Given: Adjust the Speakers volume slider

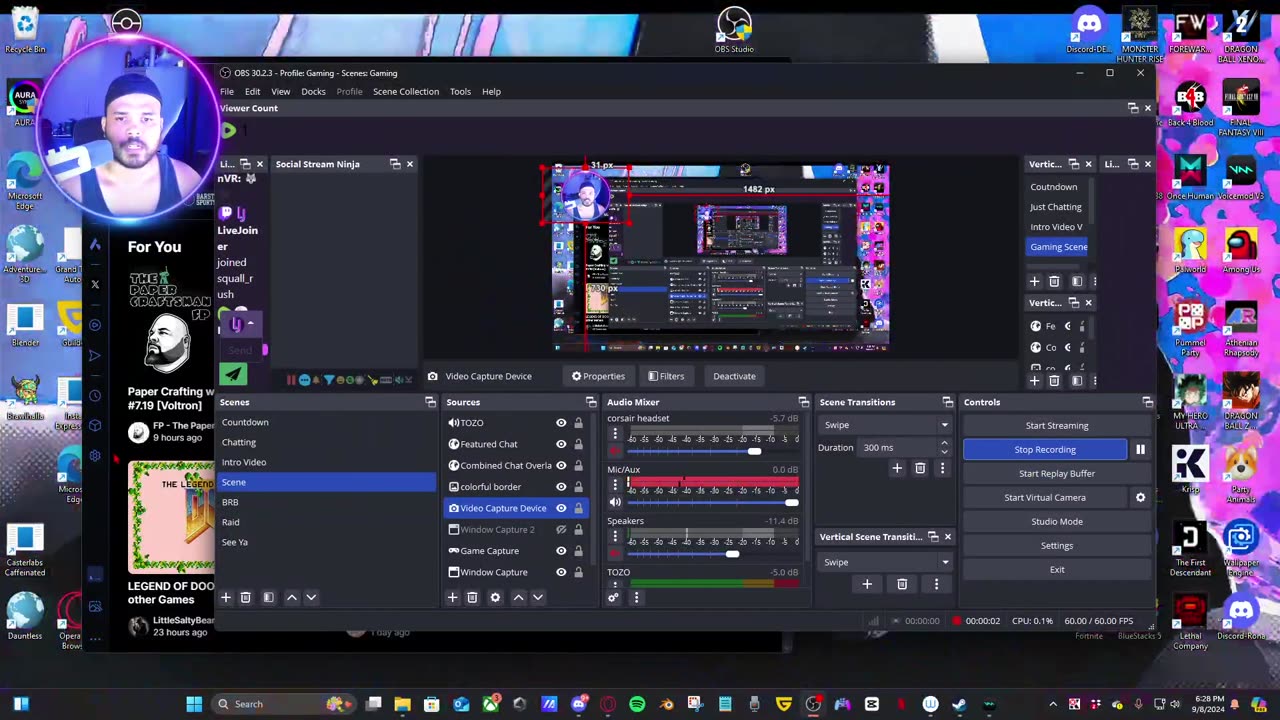Looking at the screenshot, I should point(733,554).
